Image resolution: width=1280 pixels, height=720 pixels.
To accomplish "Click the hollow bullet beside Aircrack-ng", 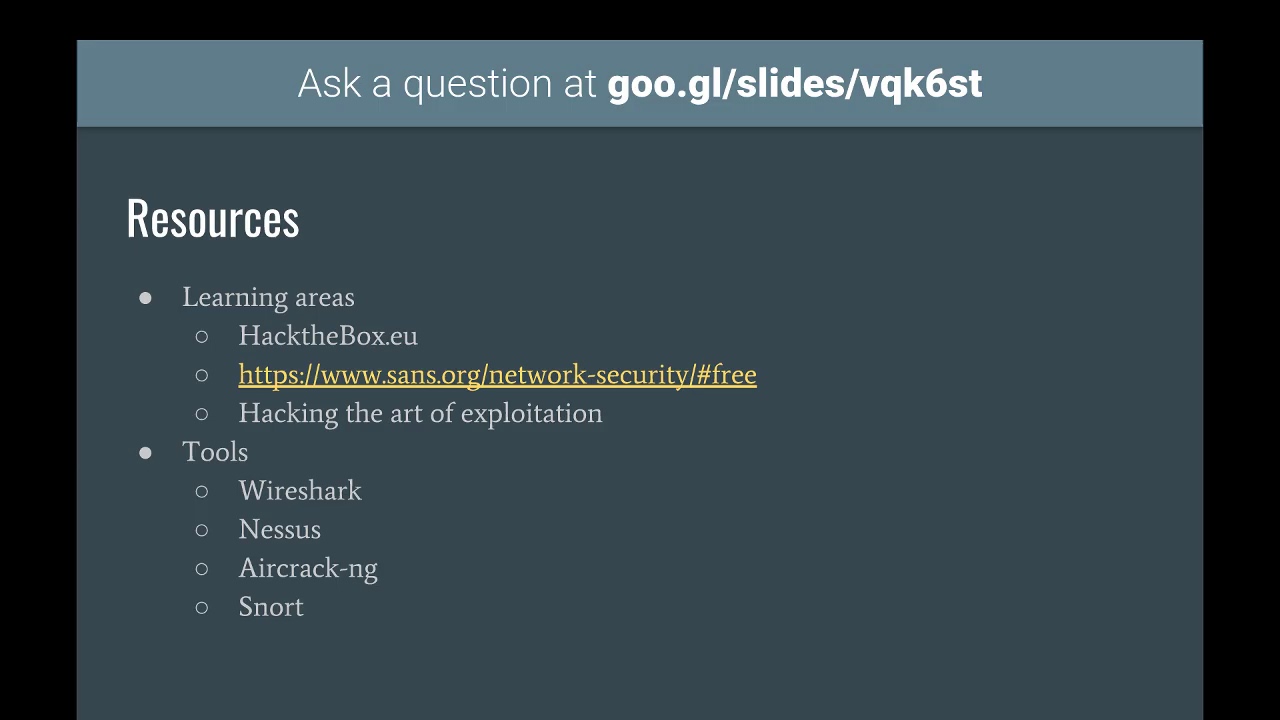I will pos(202,569).
